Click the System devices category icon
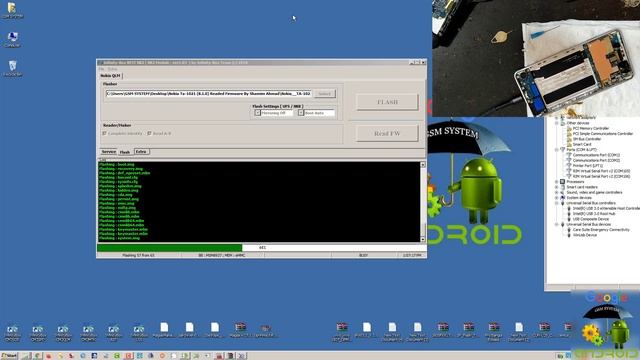 [x=563, y=198]
